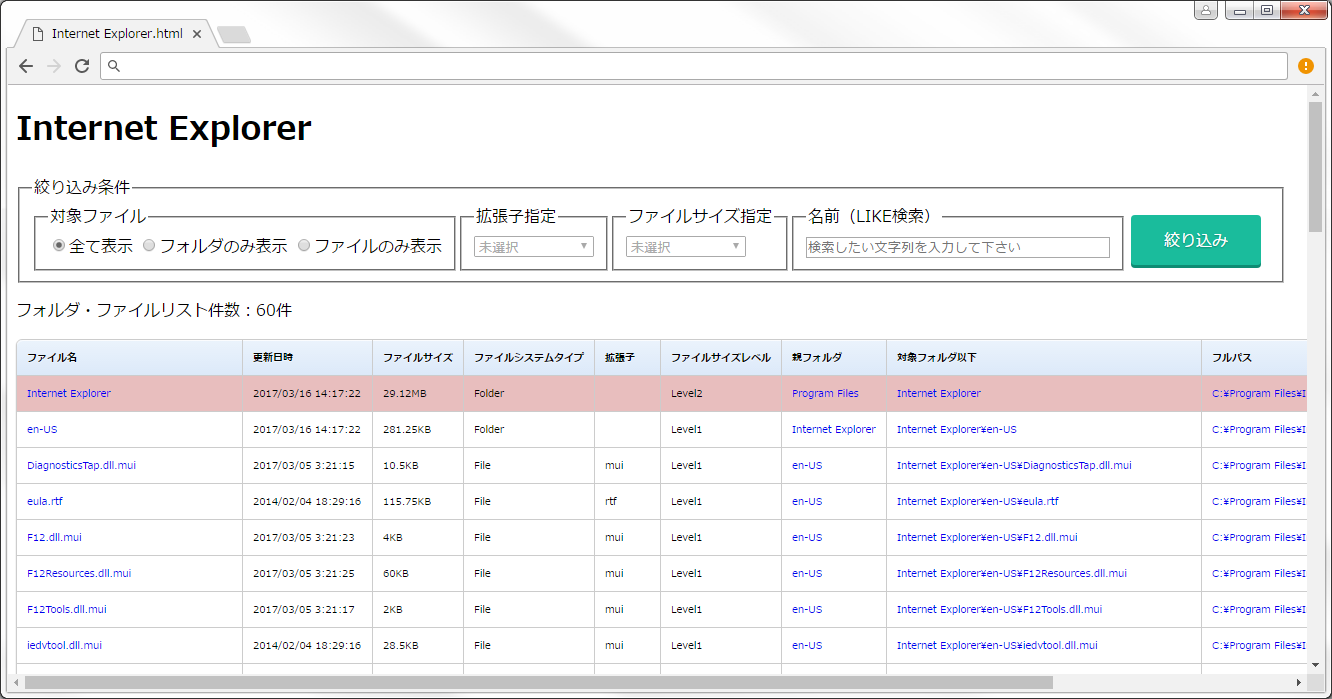This screenshot has width=1332, height=699.
Task: Click the browser back navigation arrow
Action: (x=26, y=66)
